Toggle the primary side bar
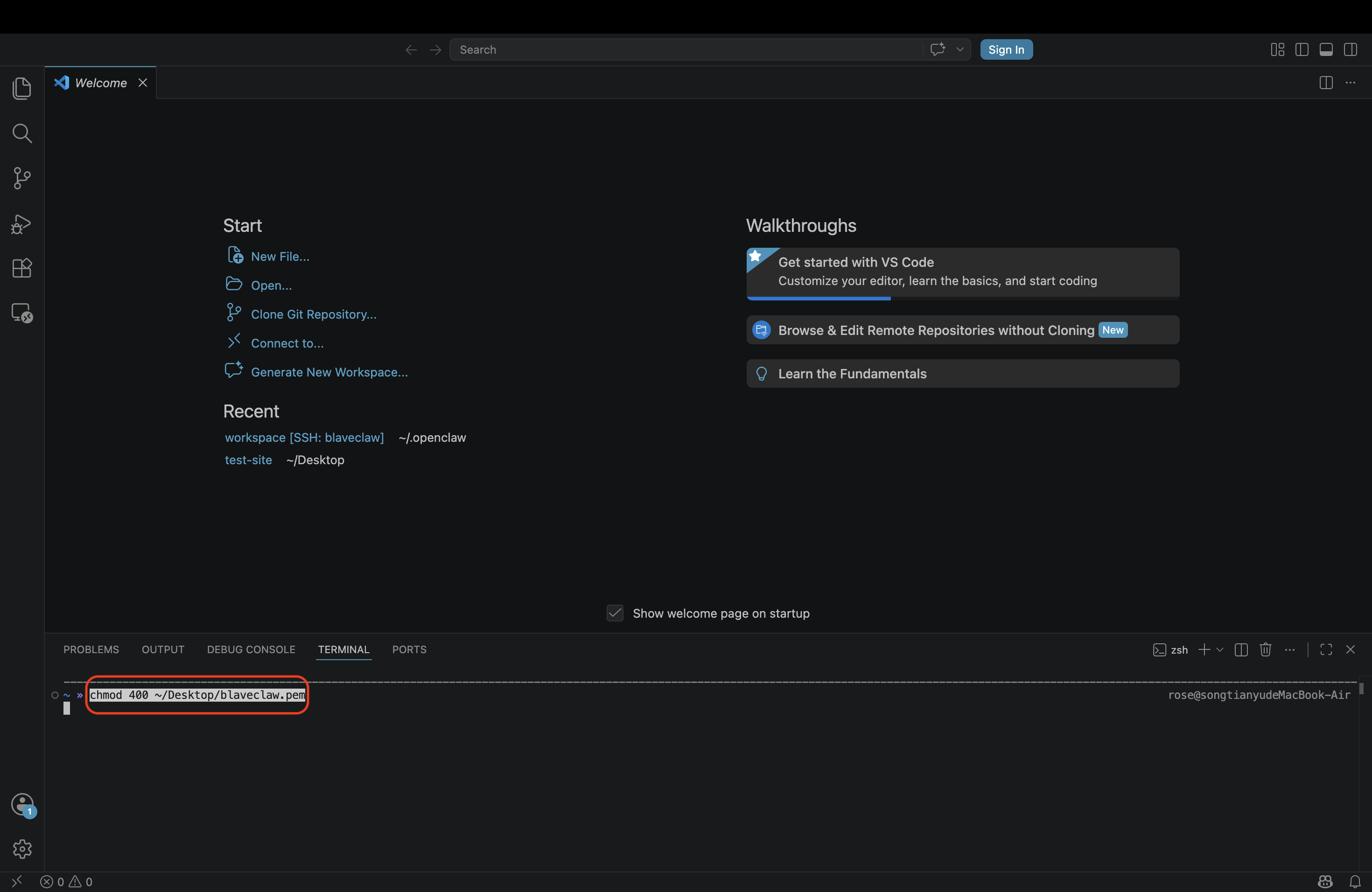This screenshot has height=892, width=1372. point(1302,49)
